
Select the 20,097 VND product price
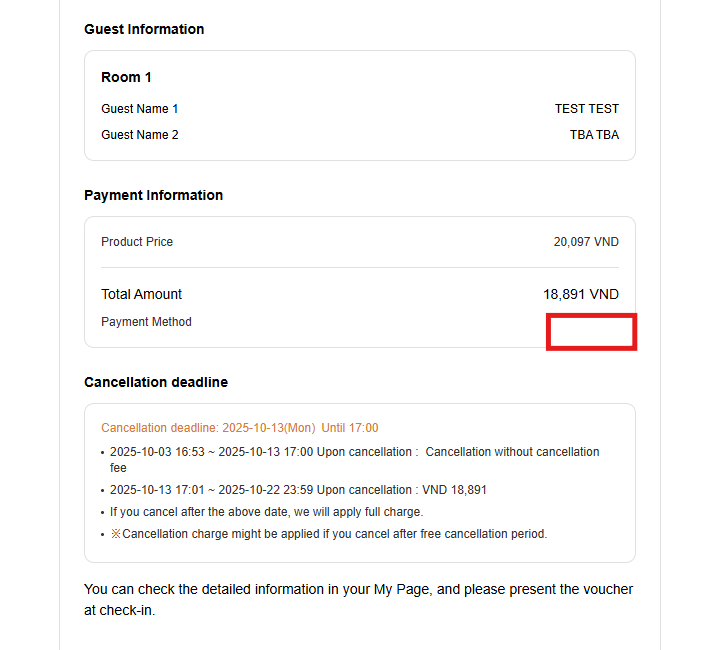586,242
